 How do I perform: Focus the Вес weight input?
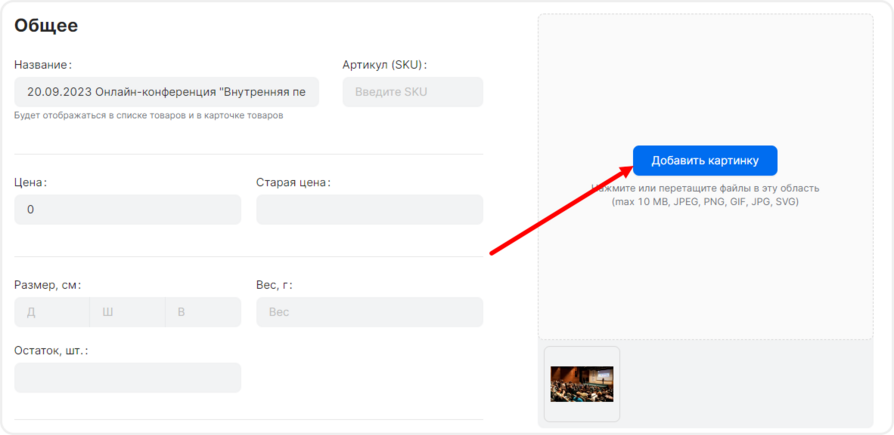[369, 312]
